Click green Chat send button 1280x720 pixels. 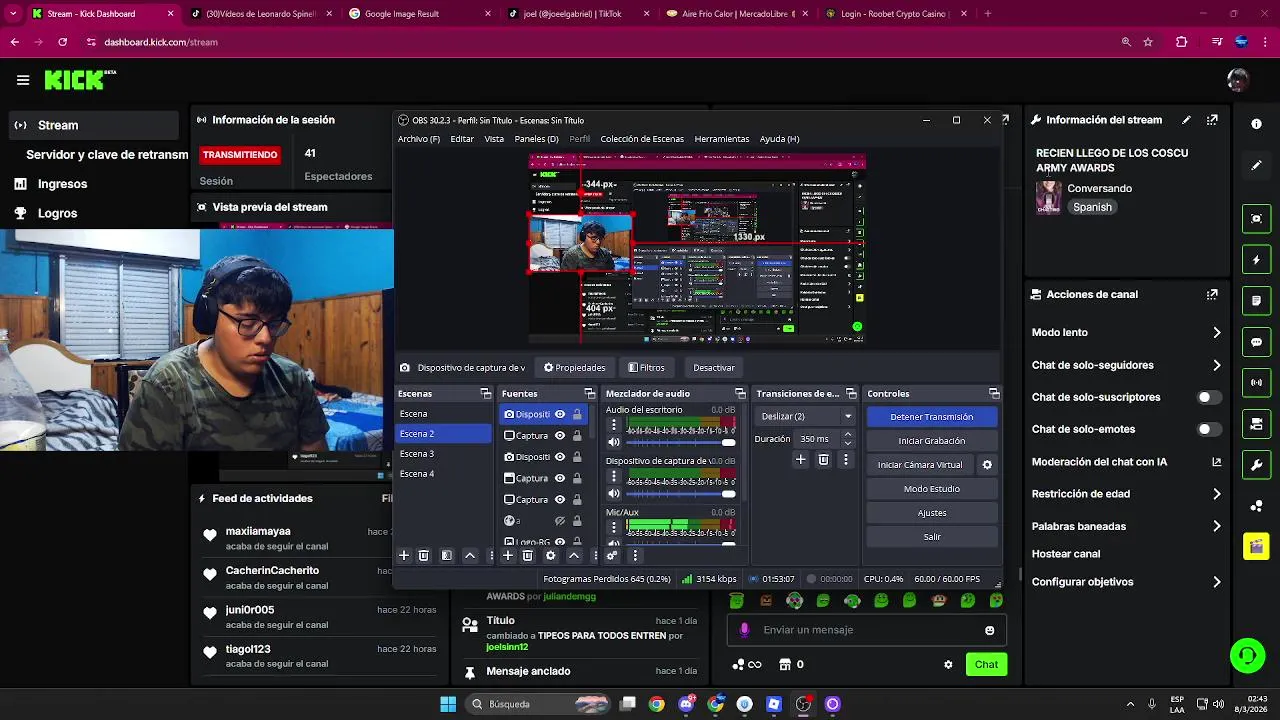pyautogui.click(x=986, y=664)
